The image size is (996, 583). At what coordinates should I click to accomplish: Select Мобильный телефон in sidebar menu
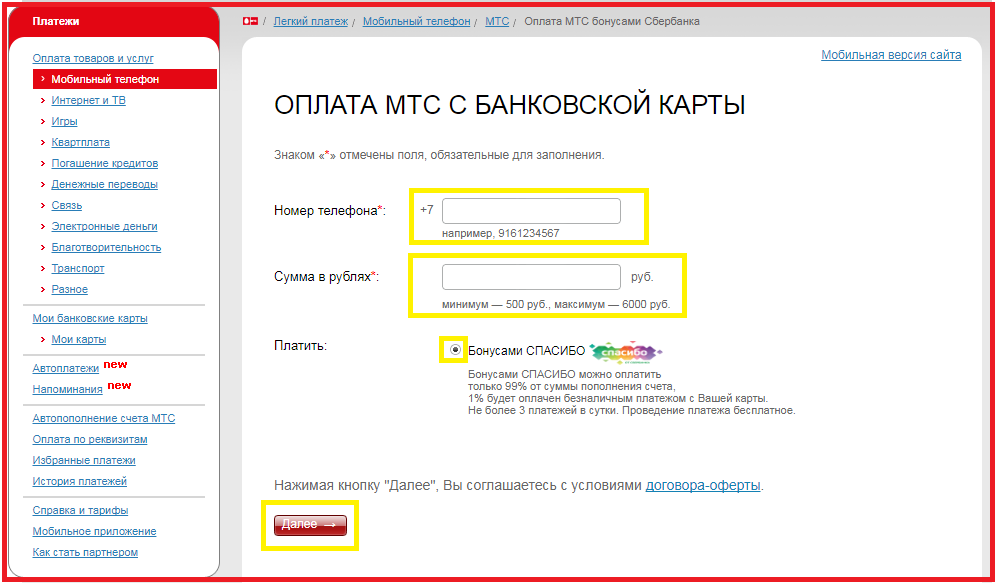[x=125, y=79]
